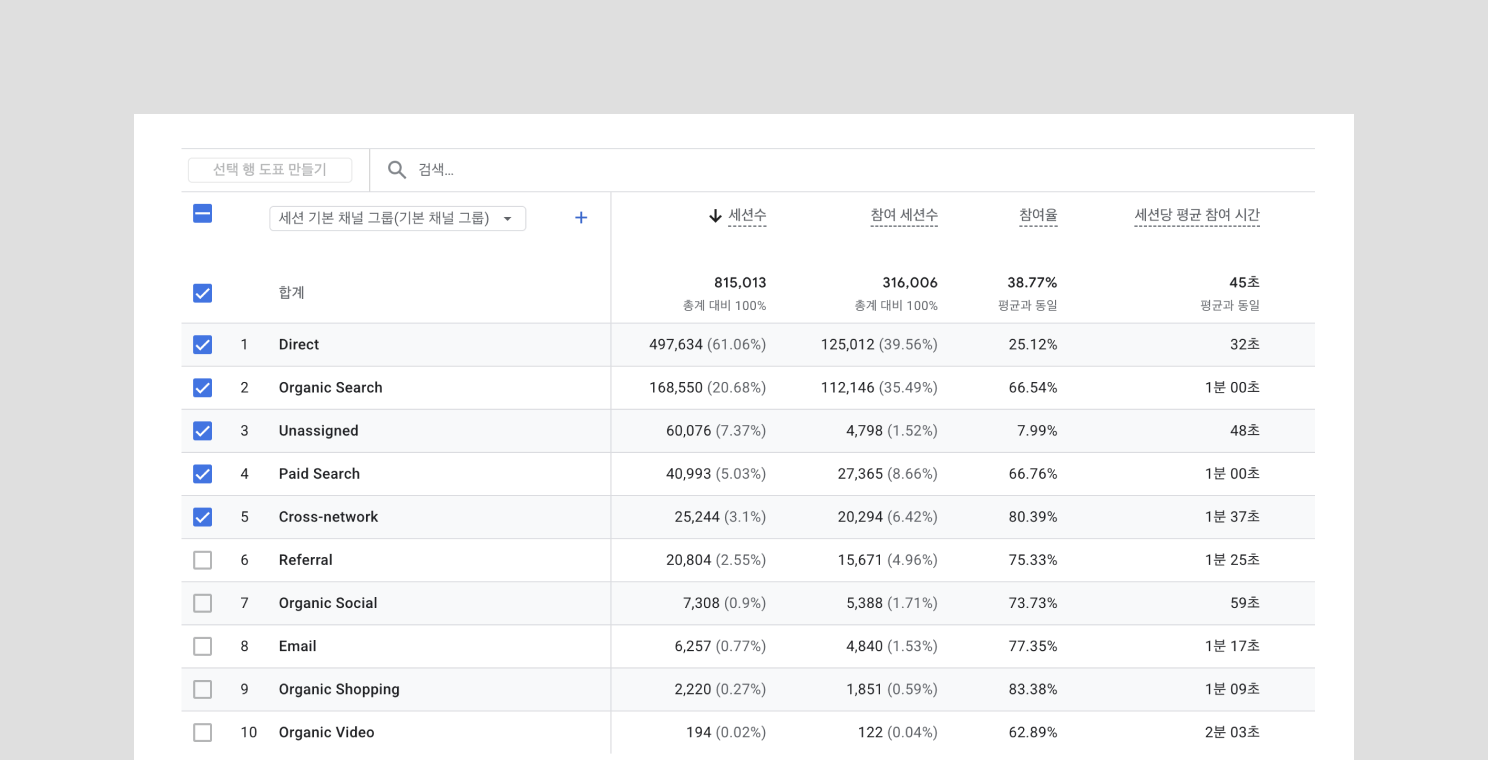1488x760 pixels.
Task: Sort by the 참여 세션수 column header
Action: pos(904,215)
